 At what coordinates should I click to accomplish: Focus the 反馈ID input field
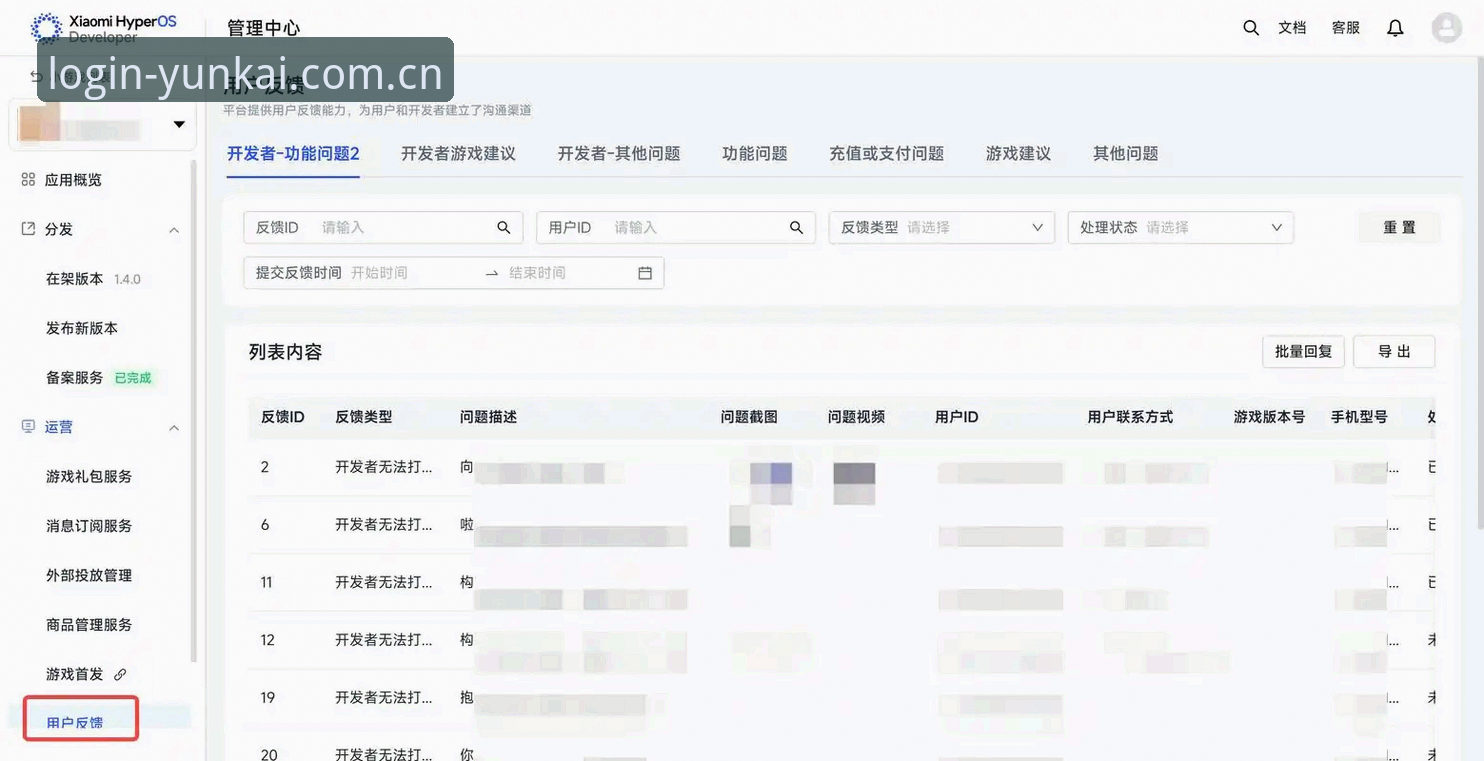[383, 228]
